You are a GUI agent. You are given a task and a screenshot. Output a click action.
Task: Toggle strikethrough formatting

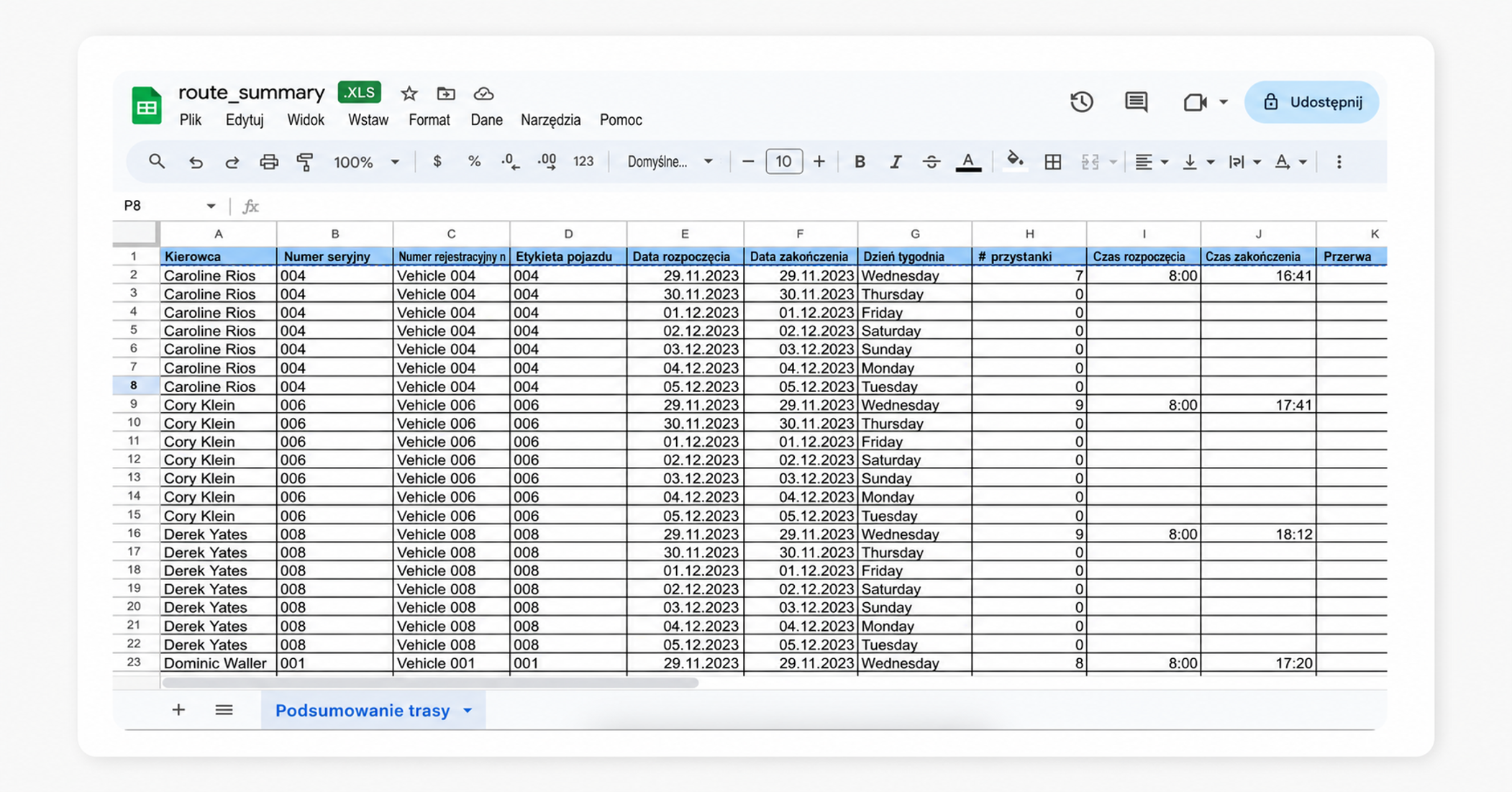pyautogui.click(x=931, y=162)
